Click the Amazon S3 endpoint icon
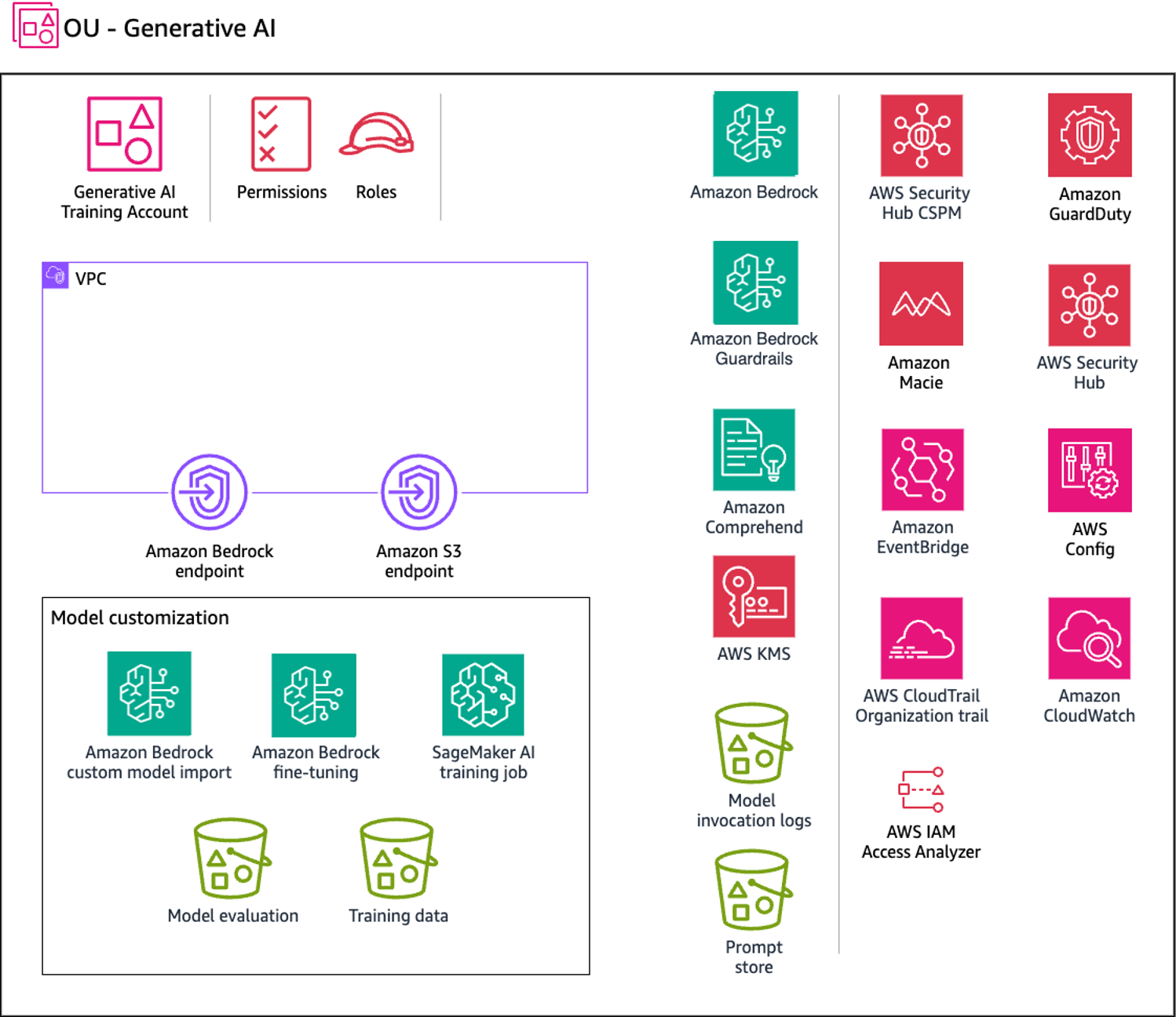Image resolution: width=1176 pixels, height=1017 pixels. pyautogui.click(x=419, y=492)
